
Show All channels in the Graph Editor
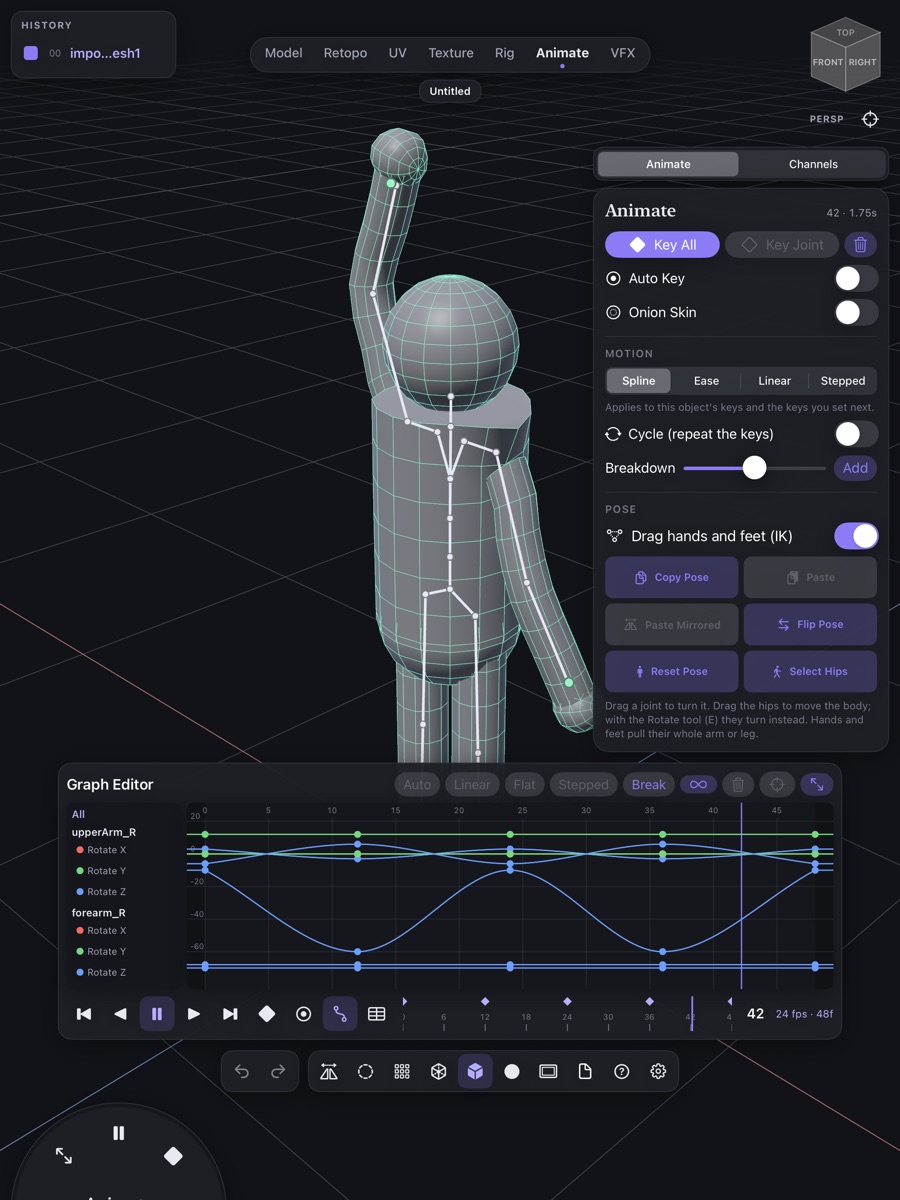[x=78, y=814]
